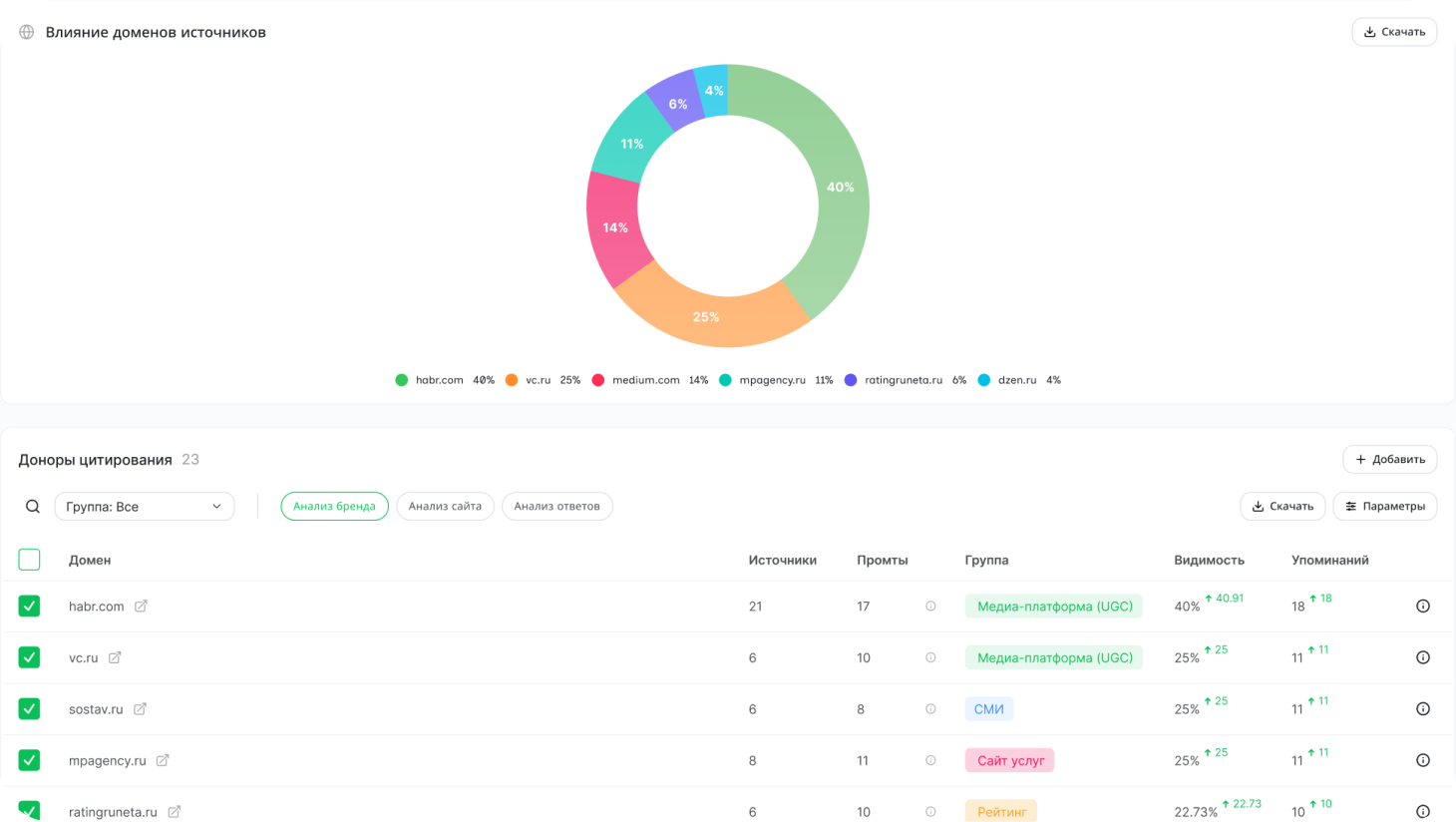
Task: Click the Рейтинг group tag
Action: pyautogui.click(x=1001, y=811)
